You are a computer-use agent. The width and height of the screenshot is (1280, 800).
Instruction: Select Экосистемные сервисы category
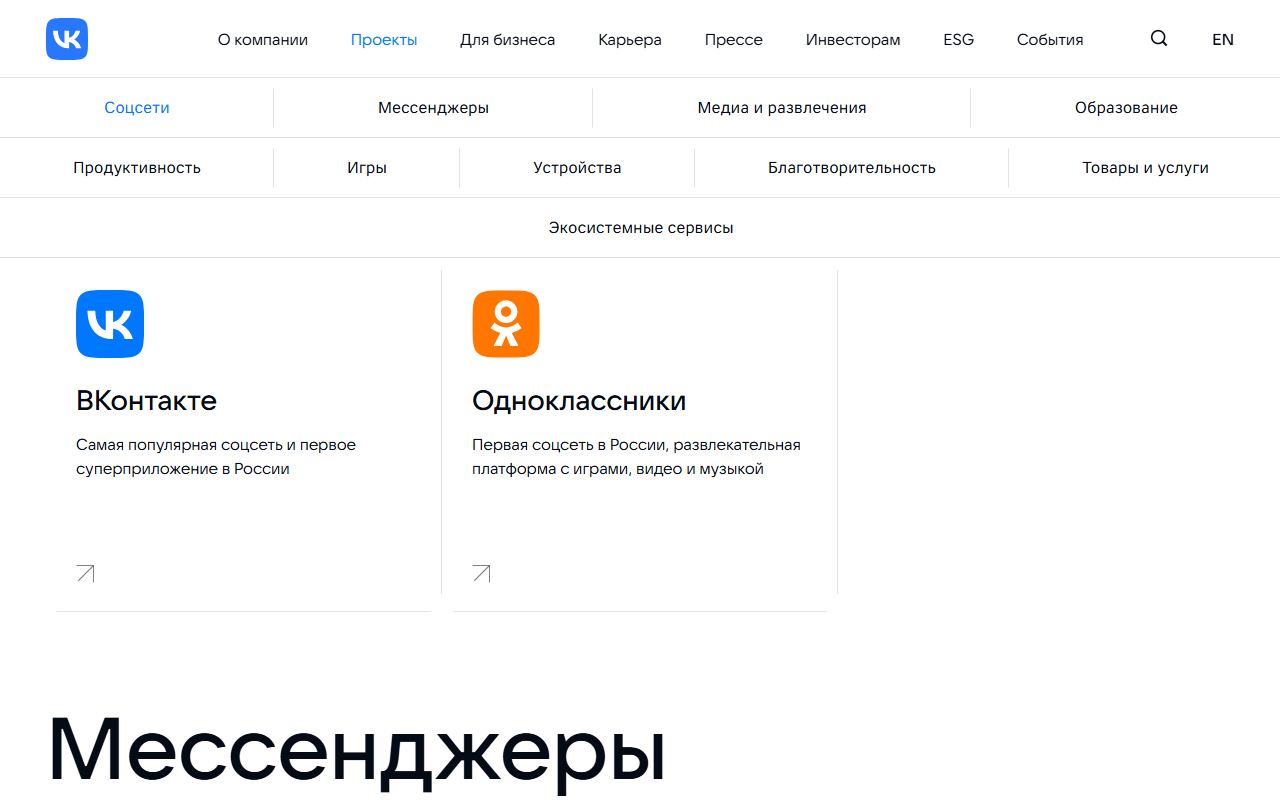tap(641, 228)
